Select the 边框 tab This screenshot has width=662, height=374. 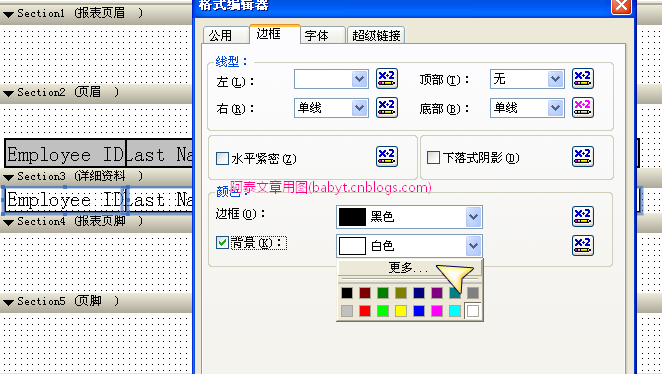(274, 34)
